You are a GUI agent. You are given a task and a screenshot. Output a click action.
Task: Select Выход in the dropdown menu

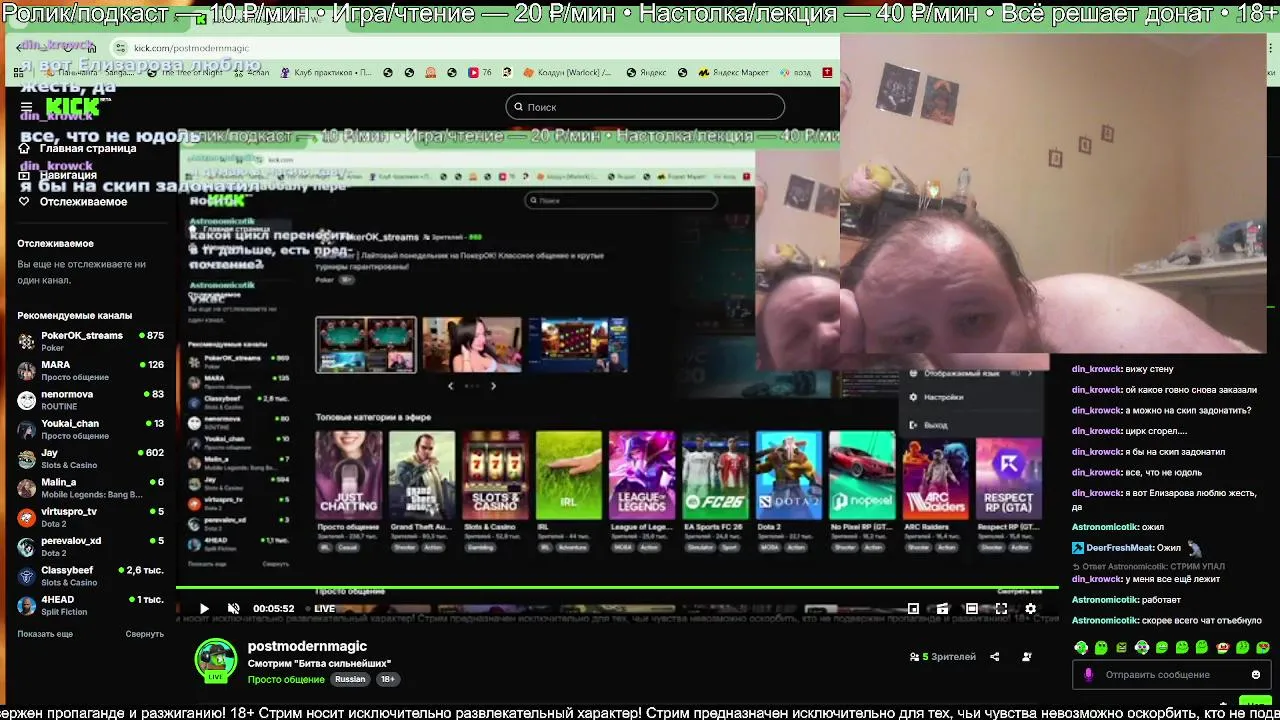pyautogui.click(x=935, y=425)
